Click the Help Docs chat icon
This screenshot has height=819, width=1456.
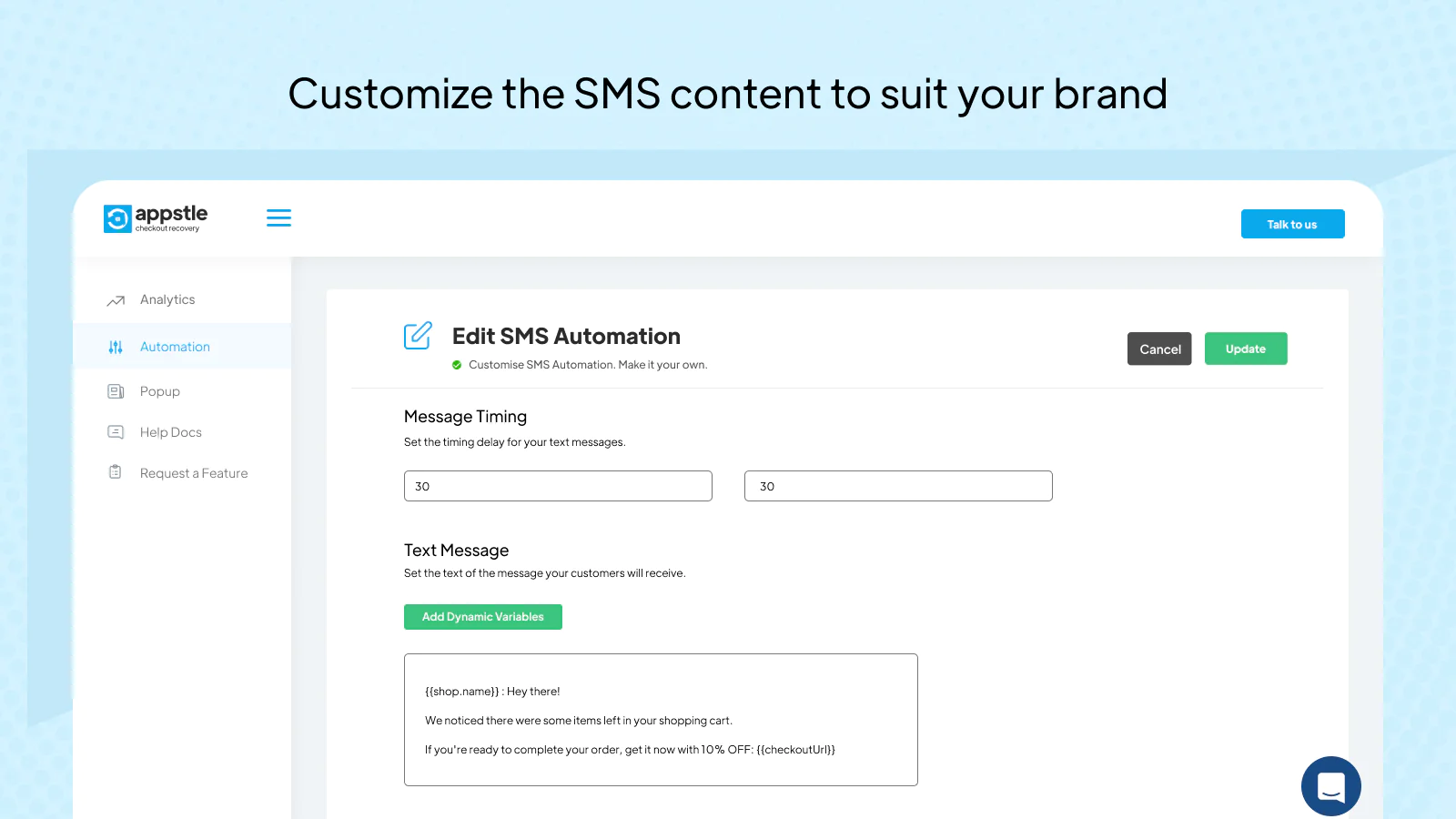(x=116, y=432)
